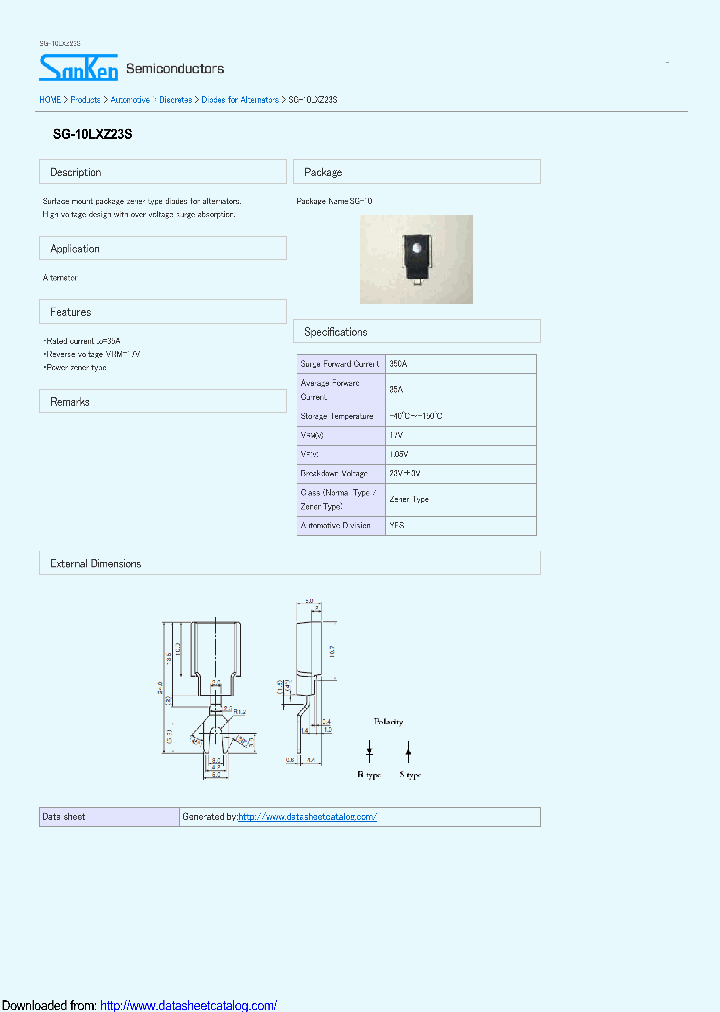The width and height of the screenshot is (720, 1012).
Task: Select the Application section heading
Action: pyautogui.click(x=163, y=248)
